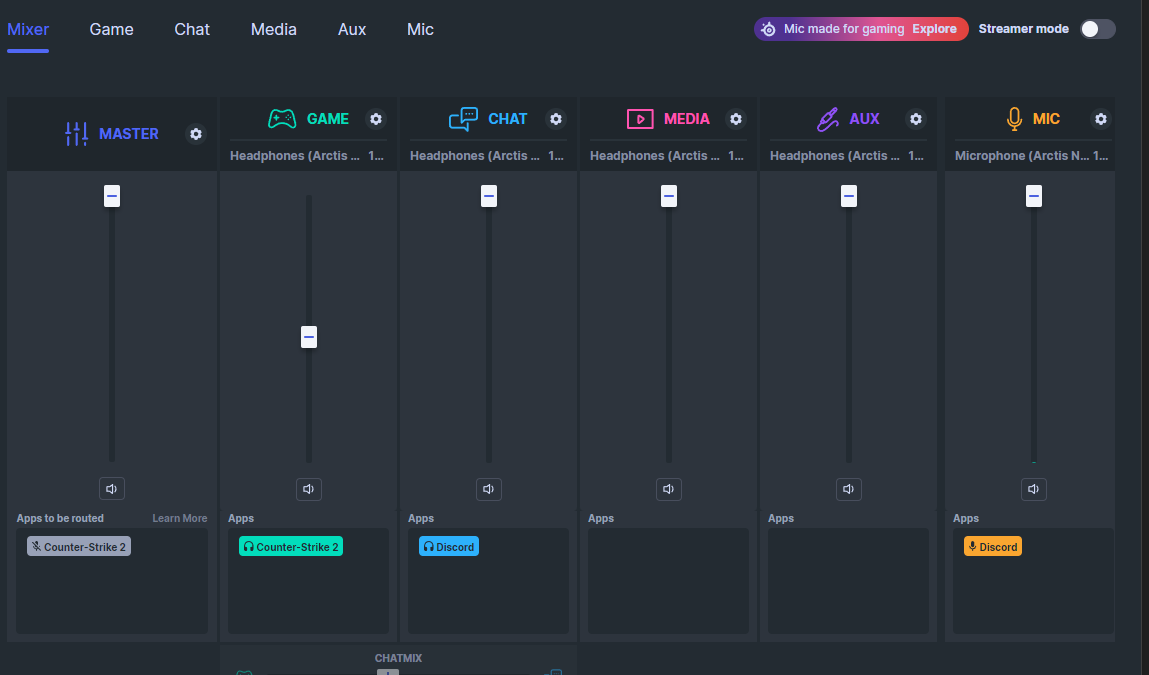Open Aux output device dropdown
Screen dimensions: 1149x675
coord(848,156)
